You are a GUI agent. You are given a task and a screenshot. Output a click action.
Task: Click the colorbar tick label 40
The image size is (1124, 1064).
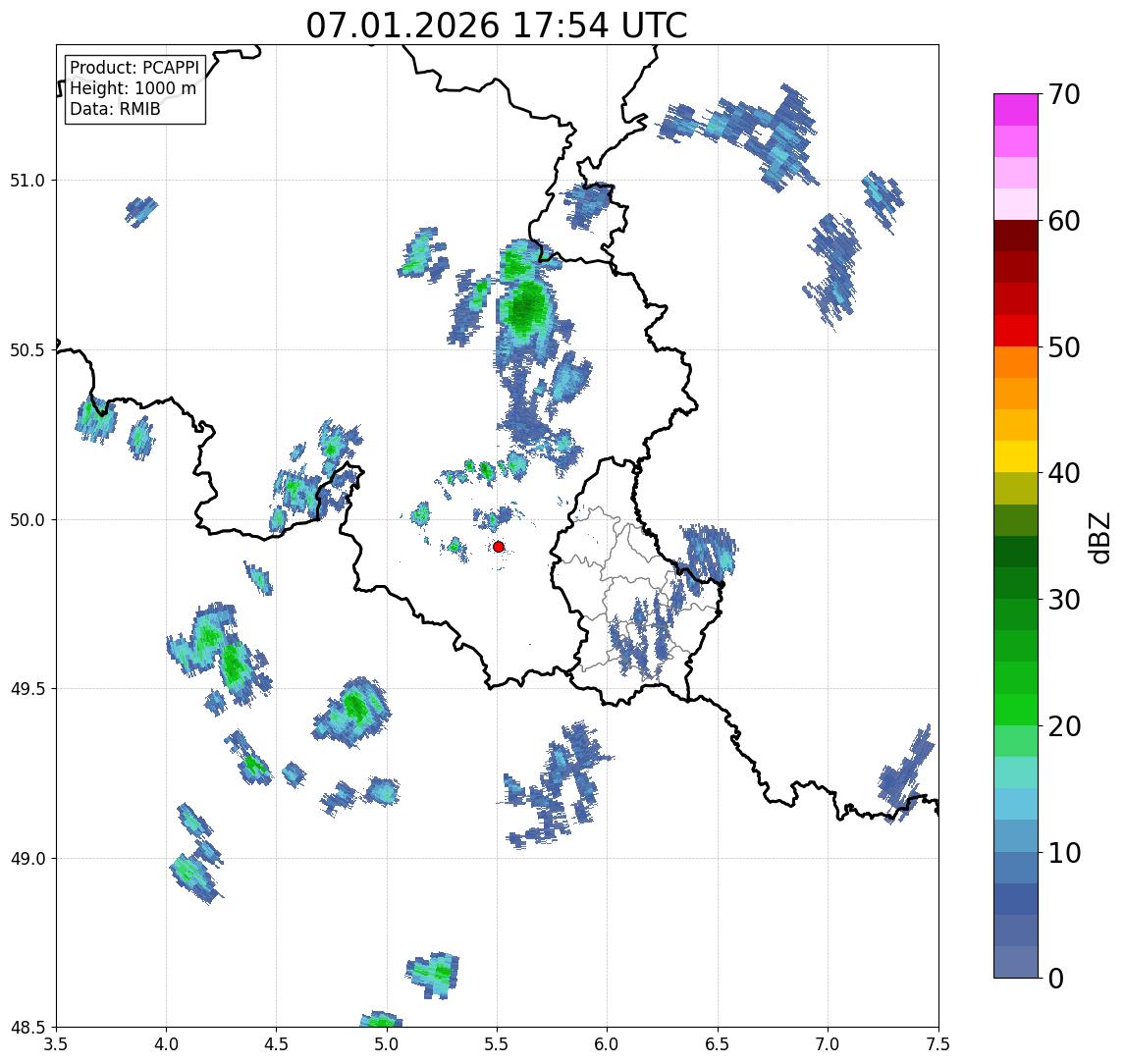pyautogui.click(x=1064, y=473)
